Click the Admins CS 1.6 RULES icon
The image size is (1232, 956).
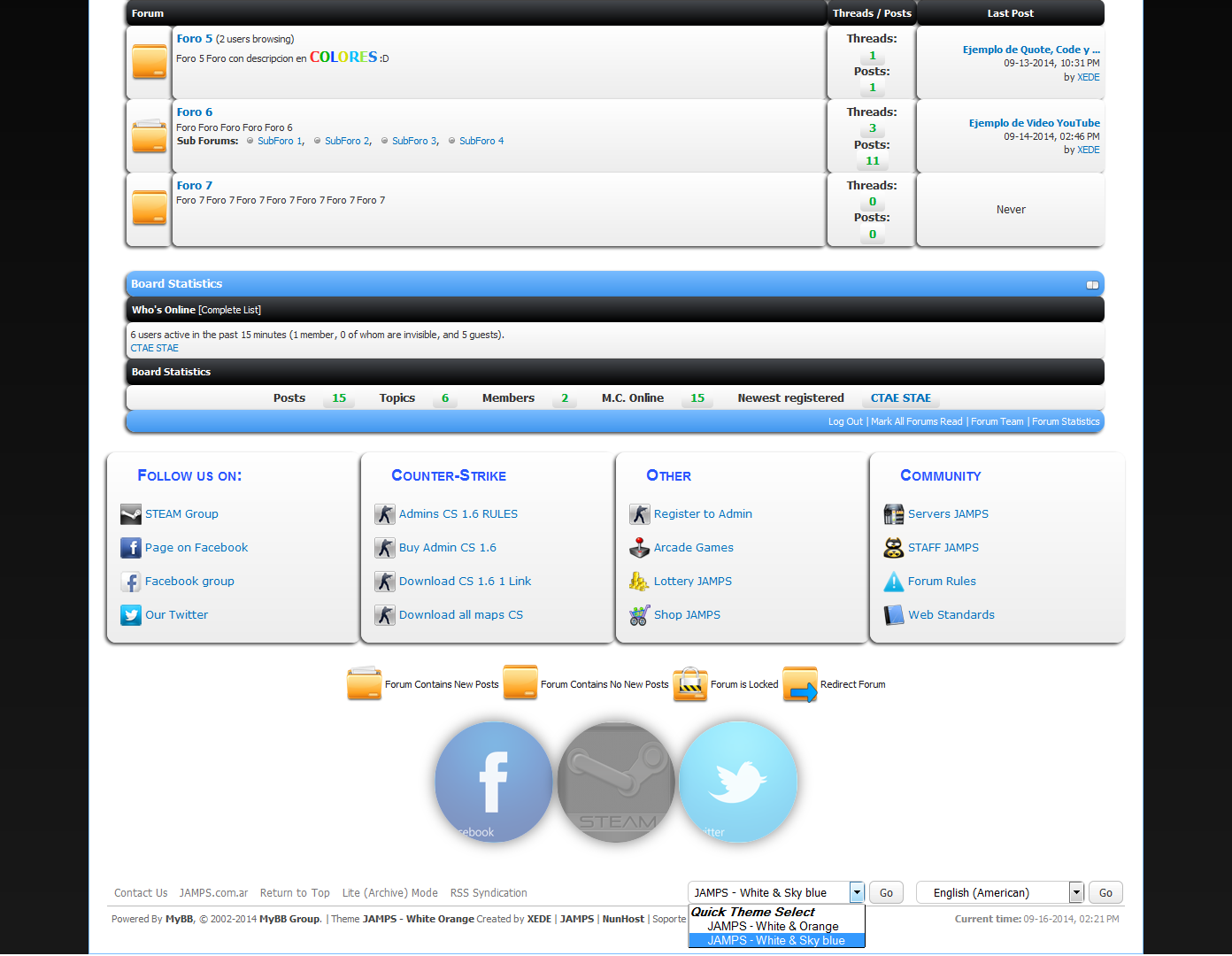[385, 514]
